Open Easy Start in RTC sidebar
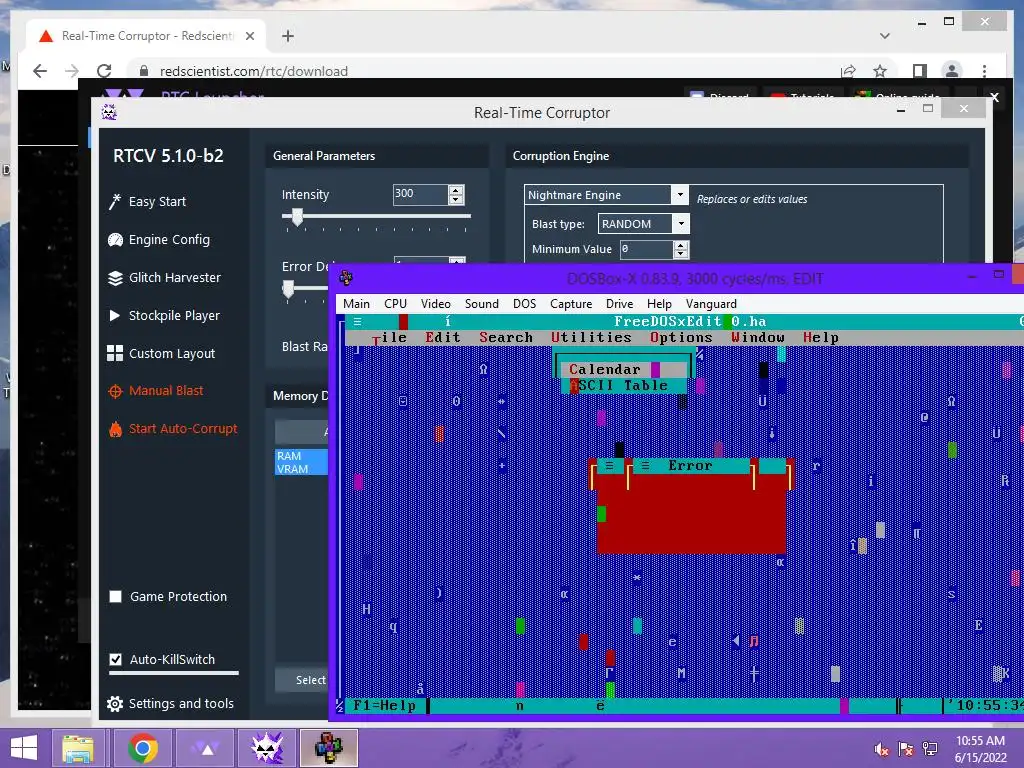1024x768 pixels. click(x=157, y=202)
